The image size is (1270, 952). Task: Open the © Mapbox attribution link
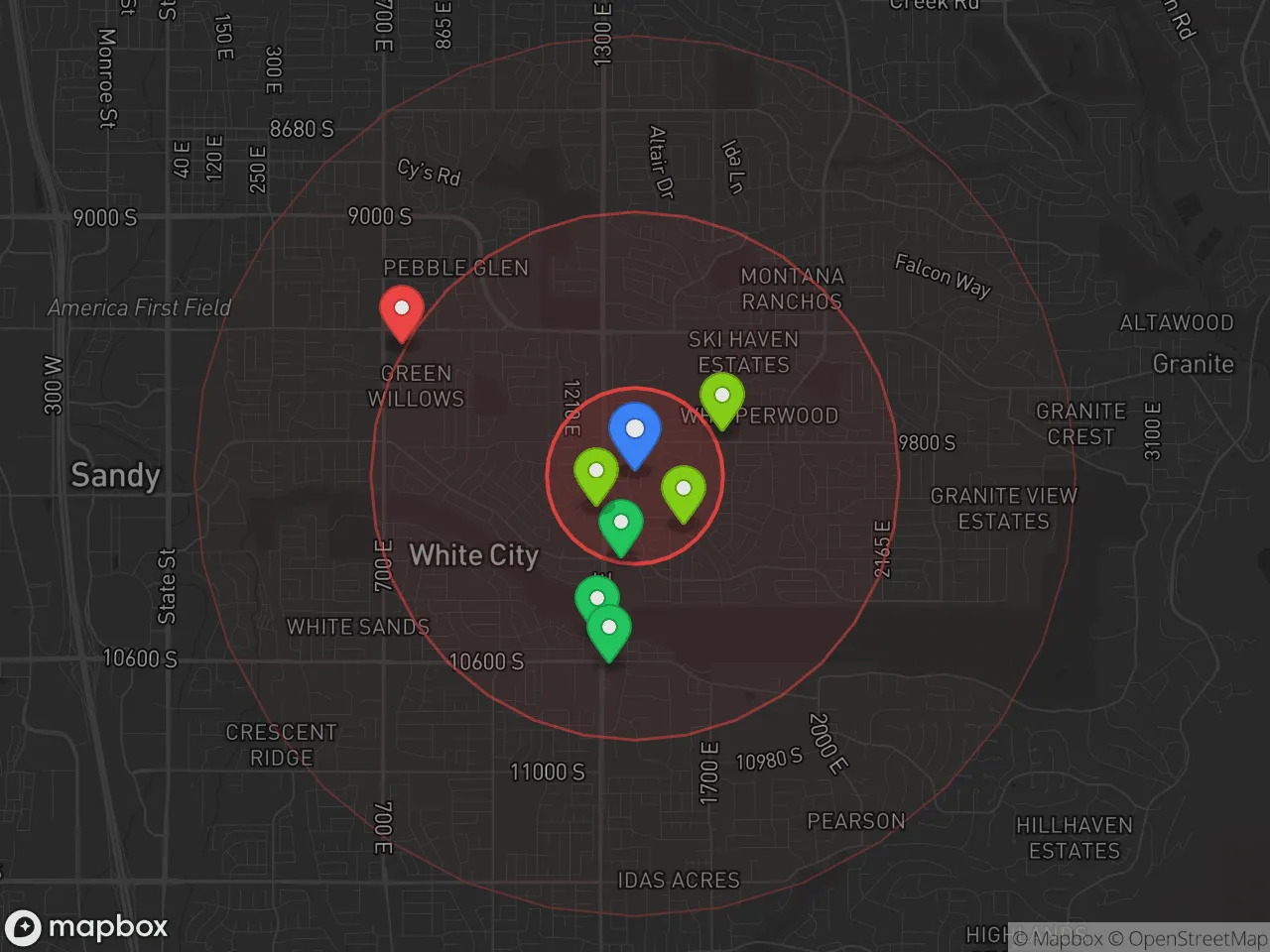1058,938
